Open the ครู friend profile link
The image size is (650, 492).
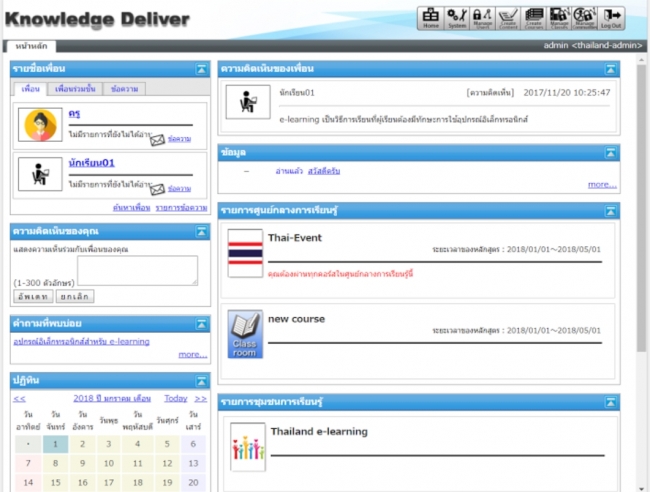74,114
